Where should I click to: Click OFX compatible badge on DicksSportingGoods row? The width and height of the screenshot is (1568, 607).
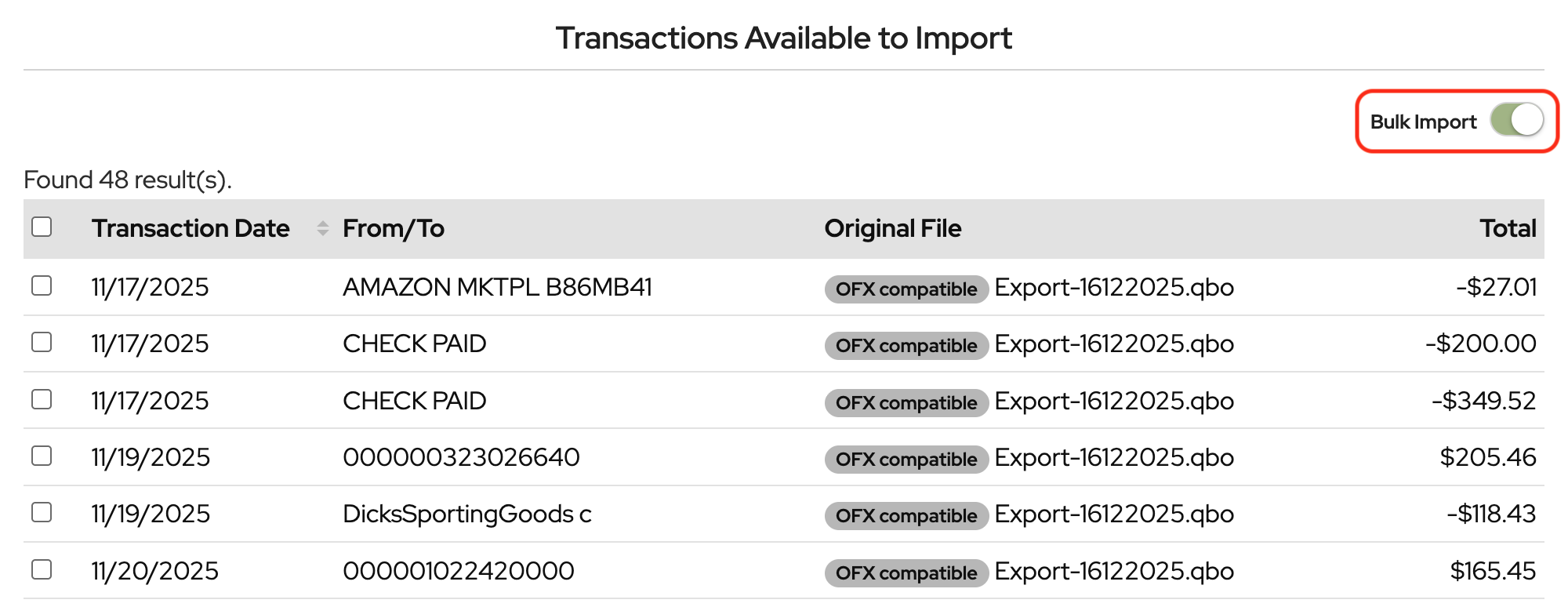click(x=906, y=515)
